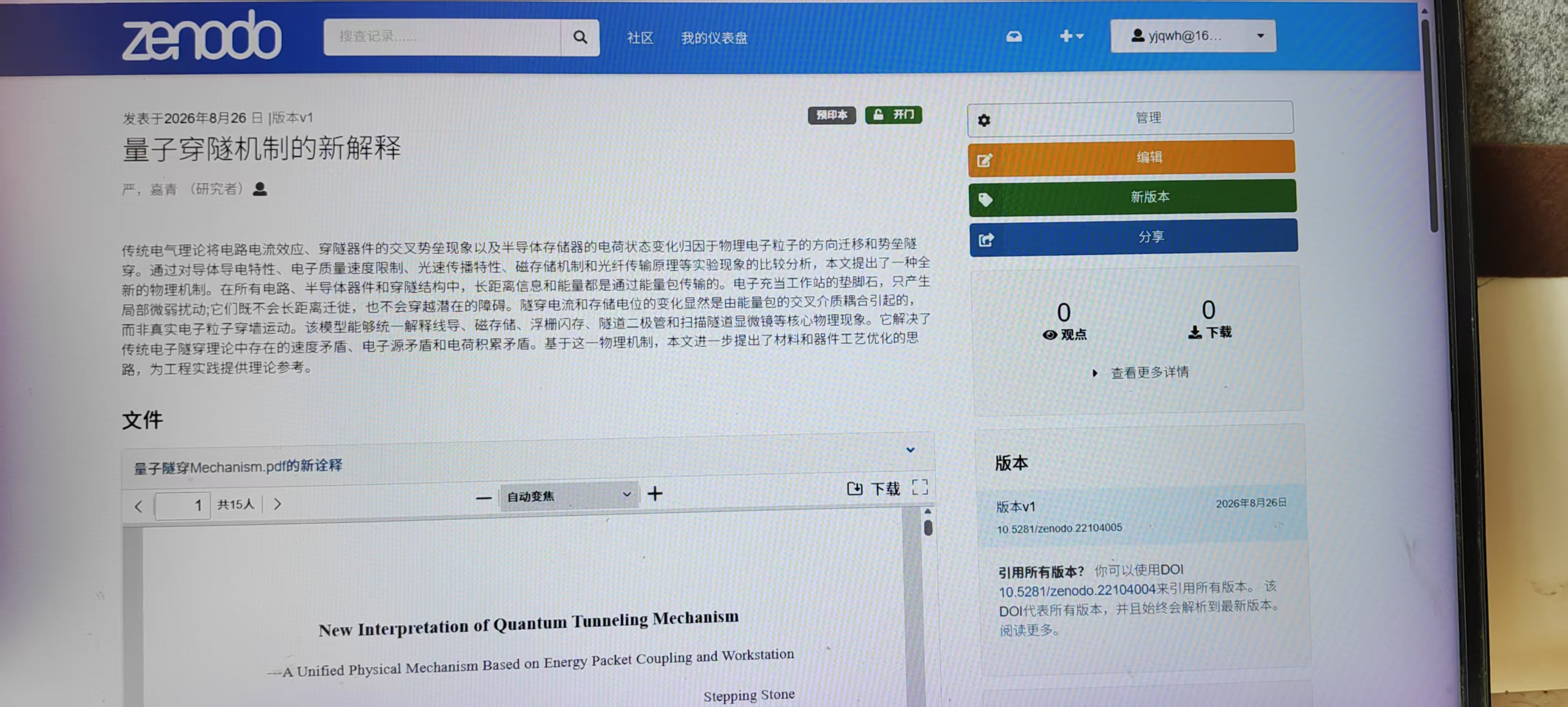Toggle fullscreen for PDF preview
Viewport: 1568px width, 707px height.
pyautogui.click(x=920, y=487)
